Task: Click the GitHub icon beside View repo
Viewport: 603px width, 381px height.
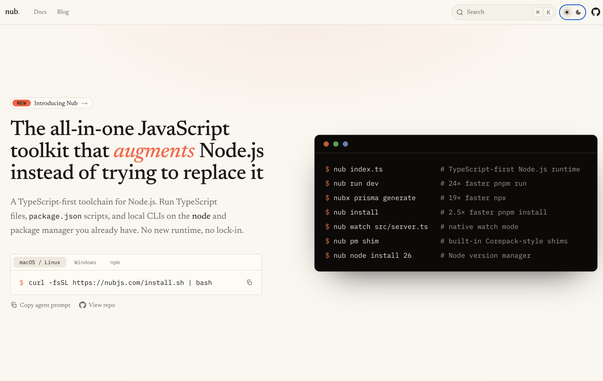Action: pos(82,305)
